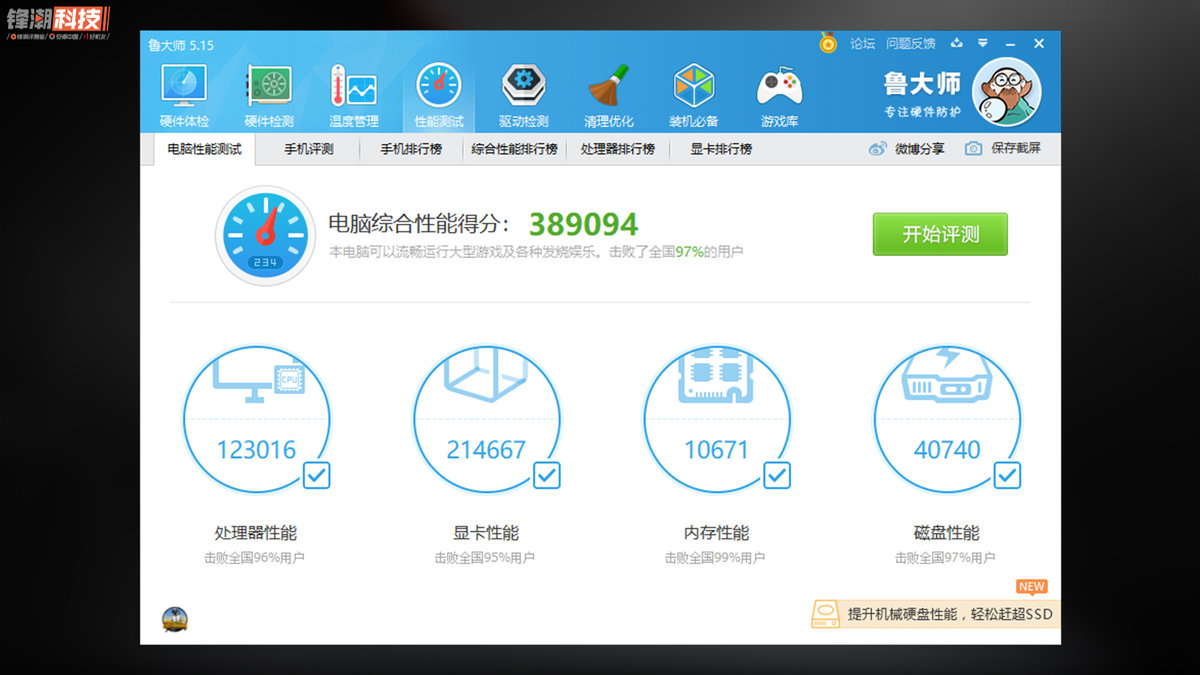Toggle the checkmark under 处理器性能 score
This screenshot has width=1200, height=675.
[x=315, y=476]
